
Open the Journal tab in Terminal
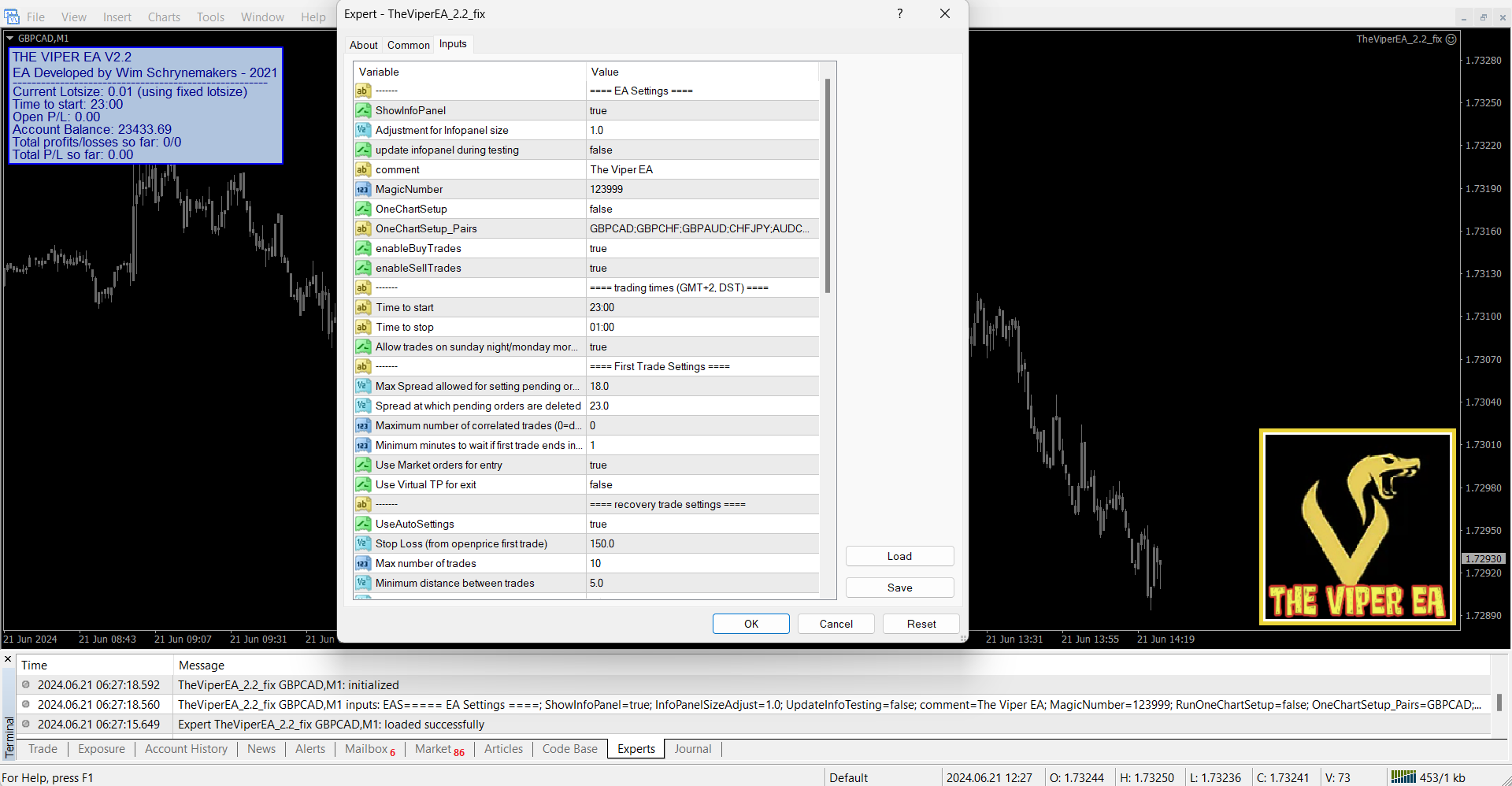click(x=692, y=749)
